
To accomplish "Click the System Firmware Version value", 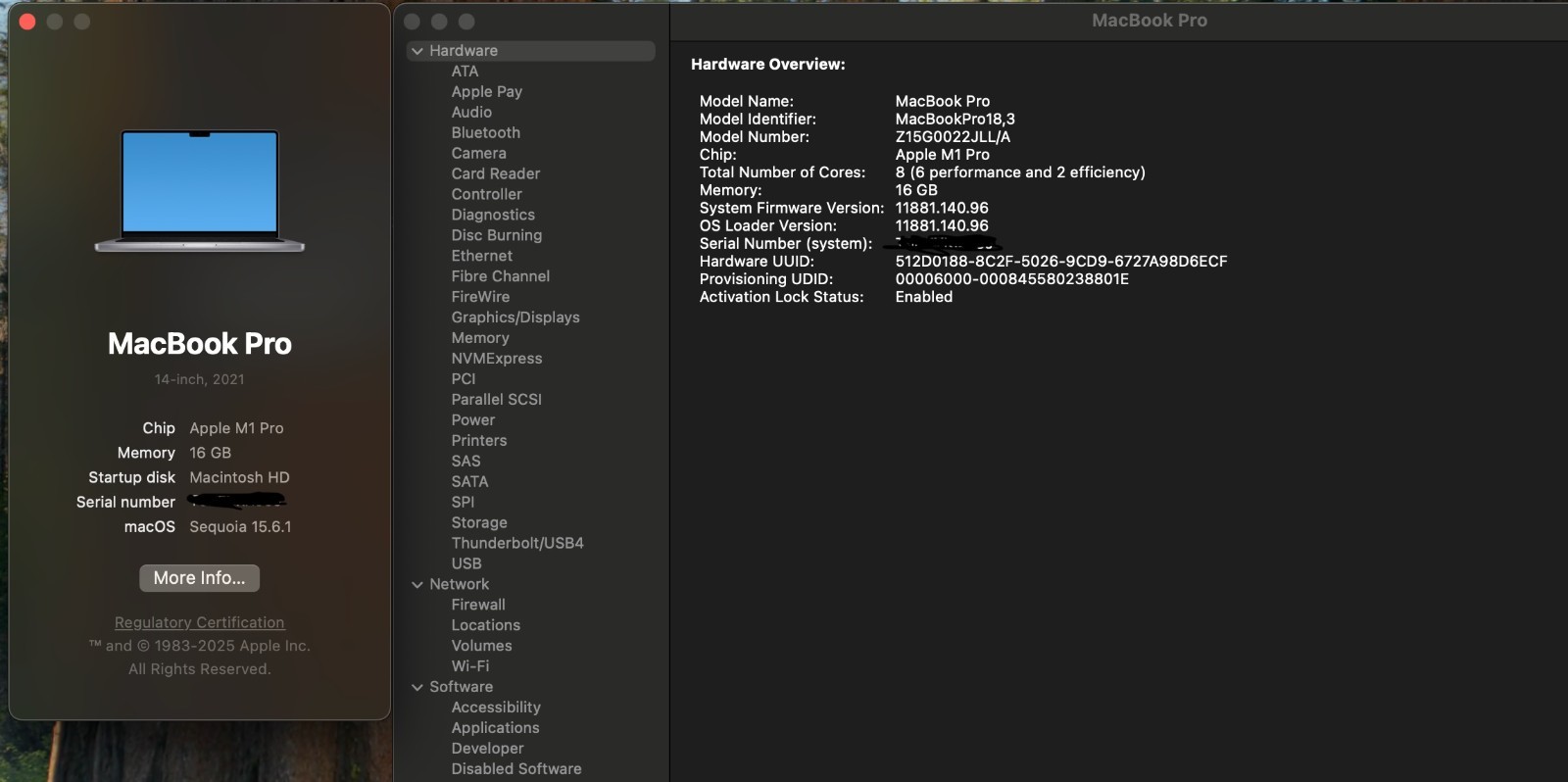I will point(942,208).
